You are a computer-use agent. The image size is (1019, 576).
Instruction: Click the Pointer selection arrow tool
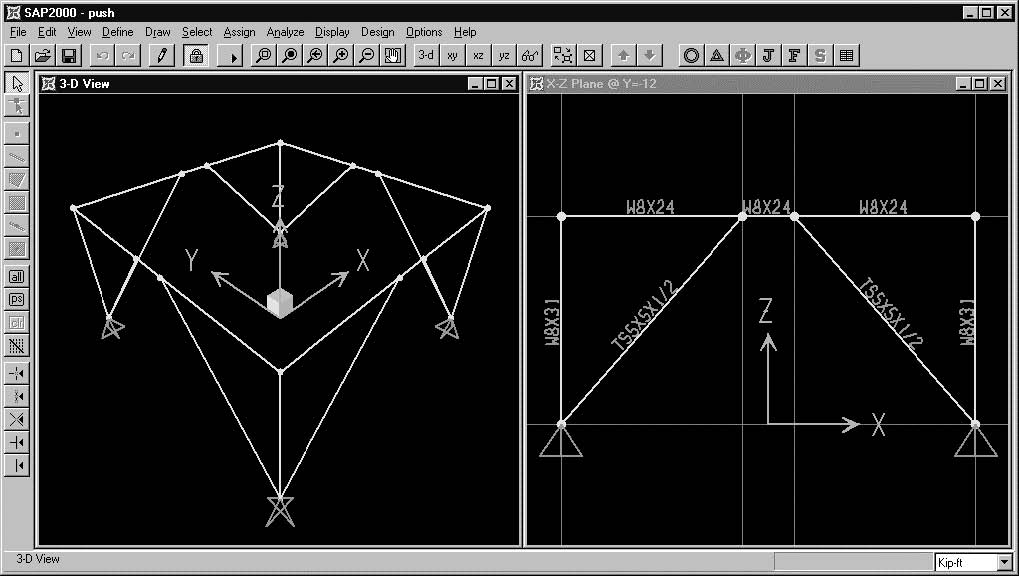(17, 83)
